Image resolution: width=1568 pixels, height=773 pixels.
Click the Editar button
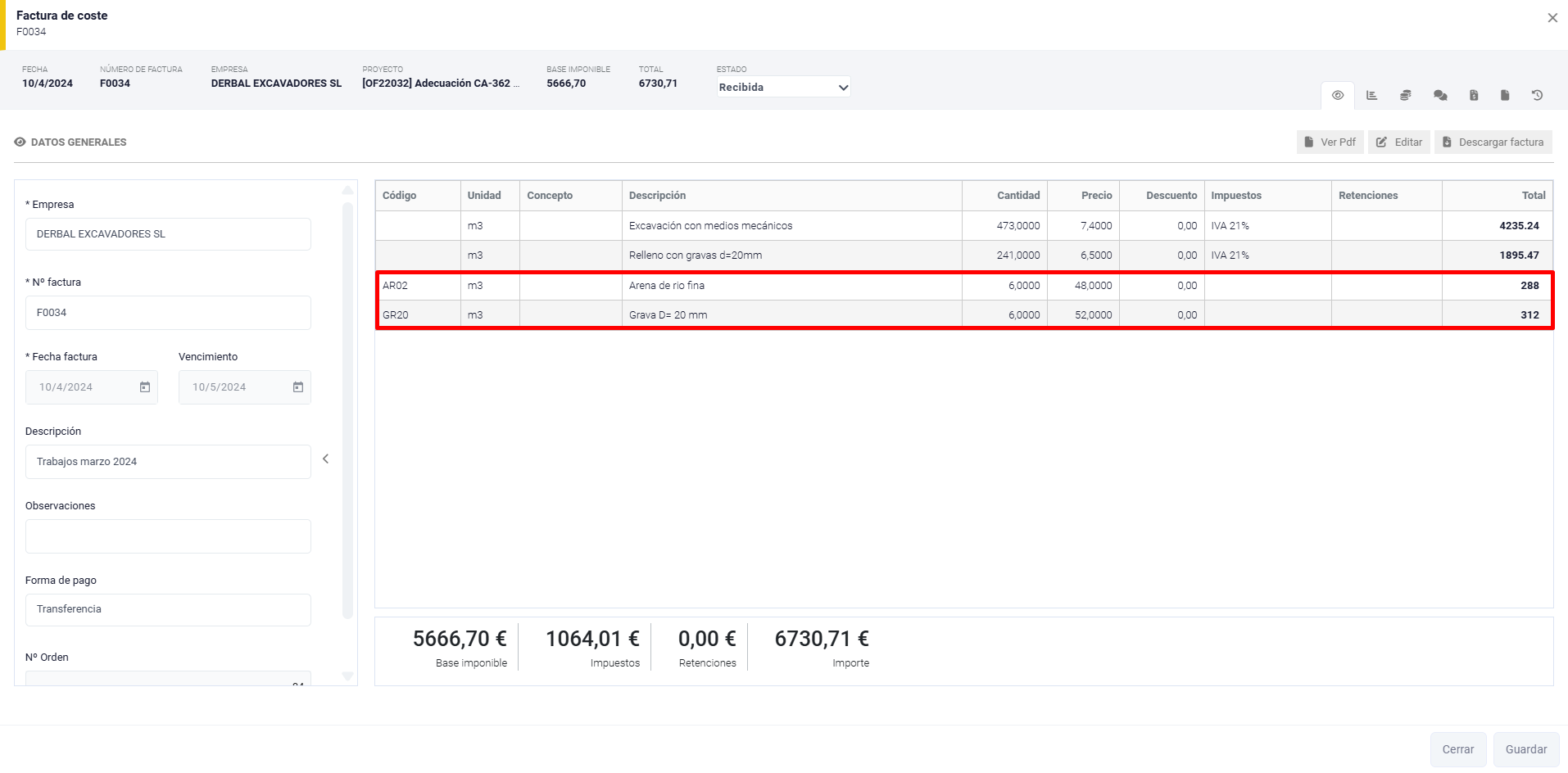(x=1399, y=142)
